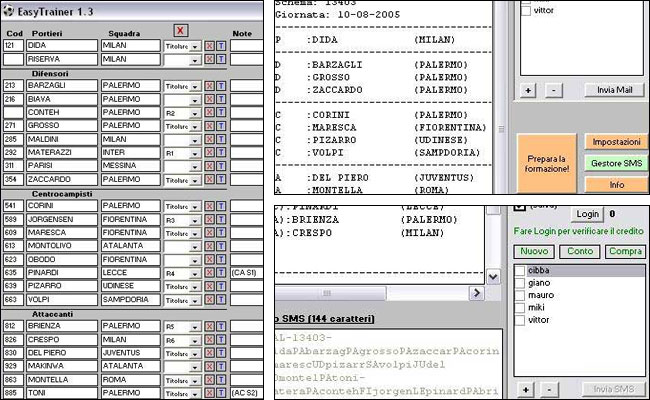
Task: Delete the MALDINI row with its X icon
Action: click(209, 139)
